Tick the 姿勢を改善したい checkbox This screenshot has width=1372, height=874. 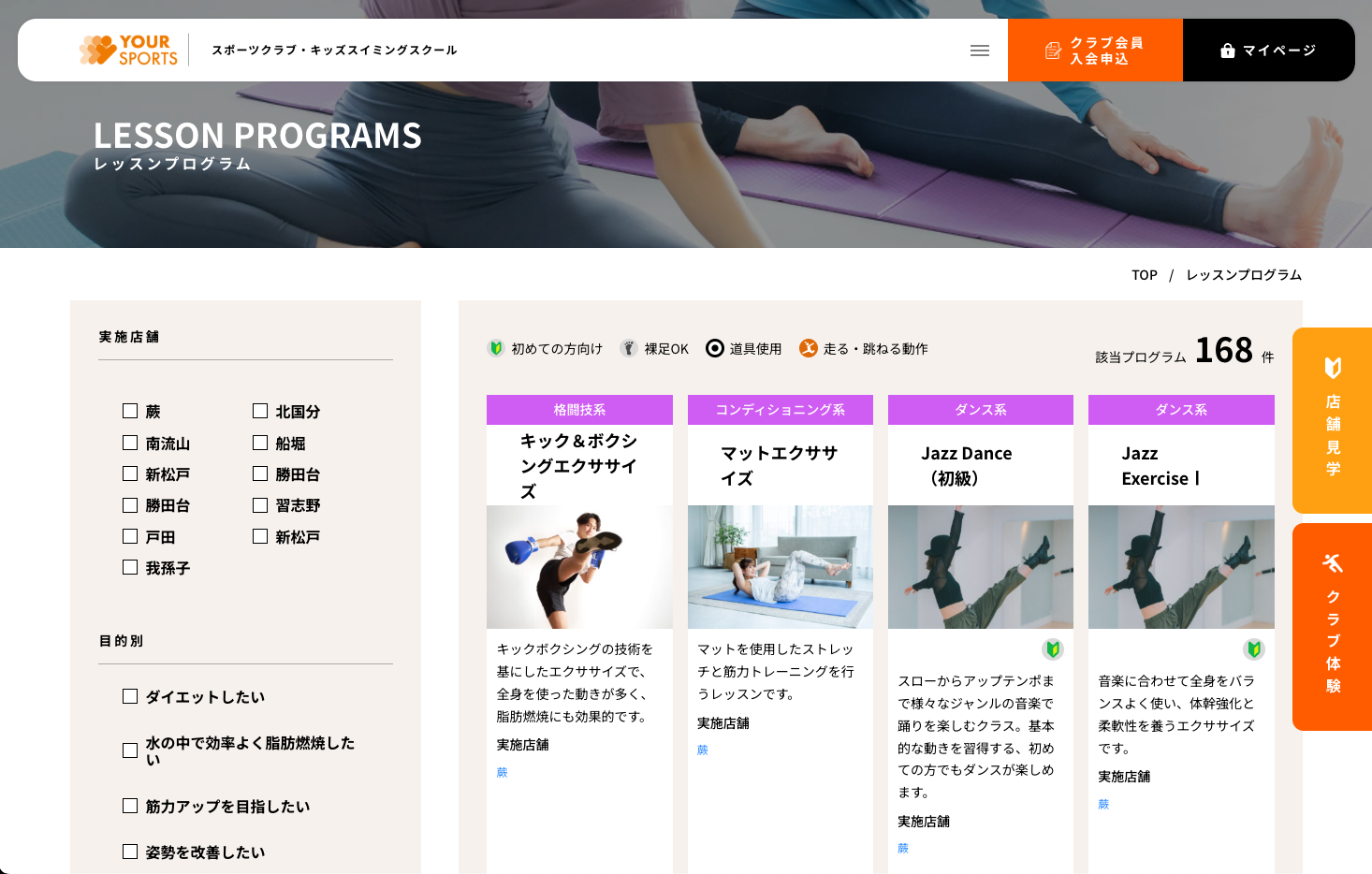pos(130,852)
